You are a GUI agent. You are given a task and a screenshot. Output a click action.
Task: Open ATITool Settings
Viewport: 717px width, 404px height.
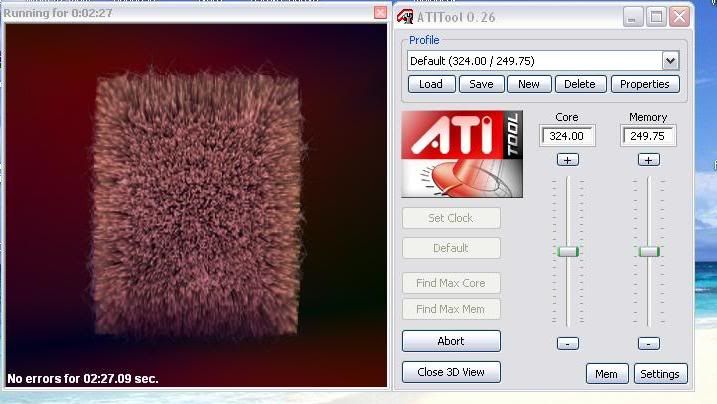pyautogui.click(x=660, y=374)
